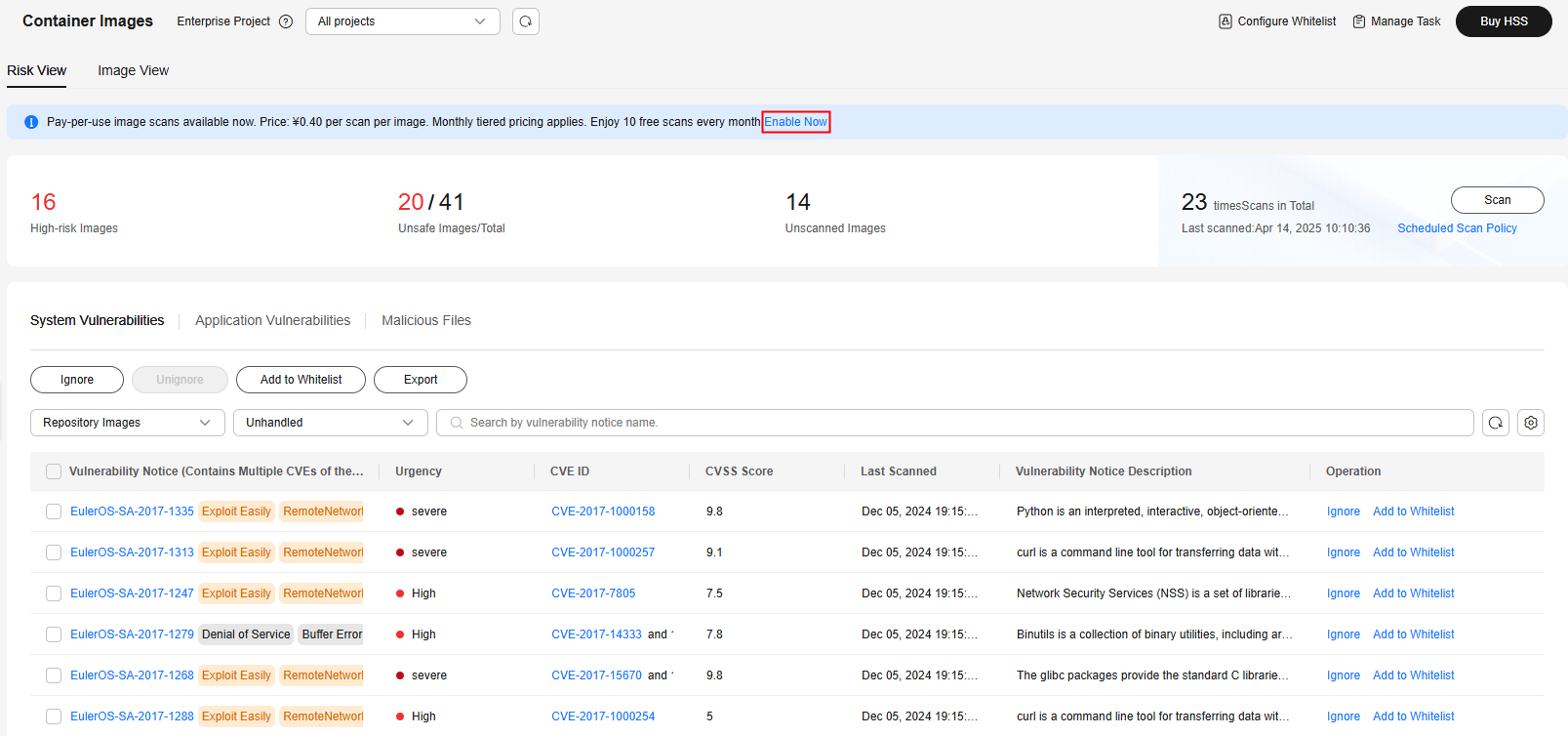The image size is (1568, 736).
Task: Select System Vulnerabilities tab
Action: [98, 320]
